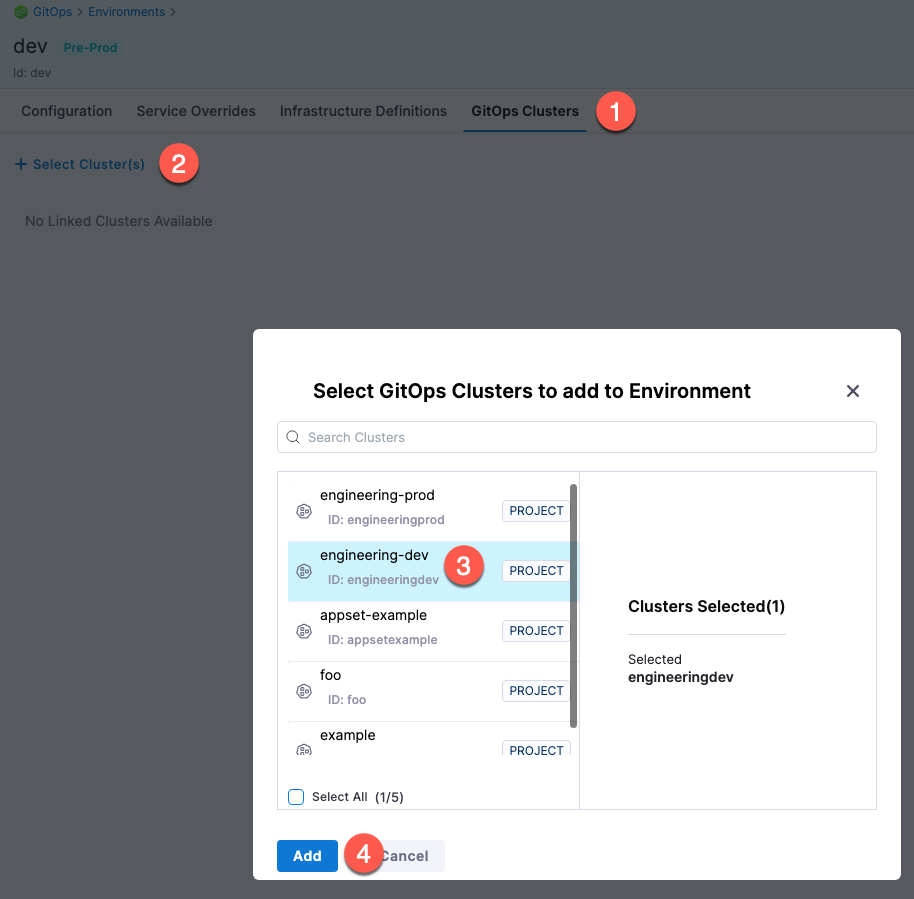Screen dimensions: 914x899
Task: Open Infrastructure Definitions tab
Action: coord(363,111)
